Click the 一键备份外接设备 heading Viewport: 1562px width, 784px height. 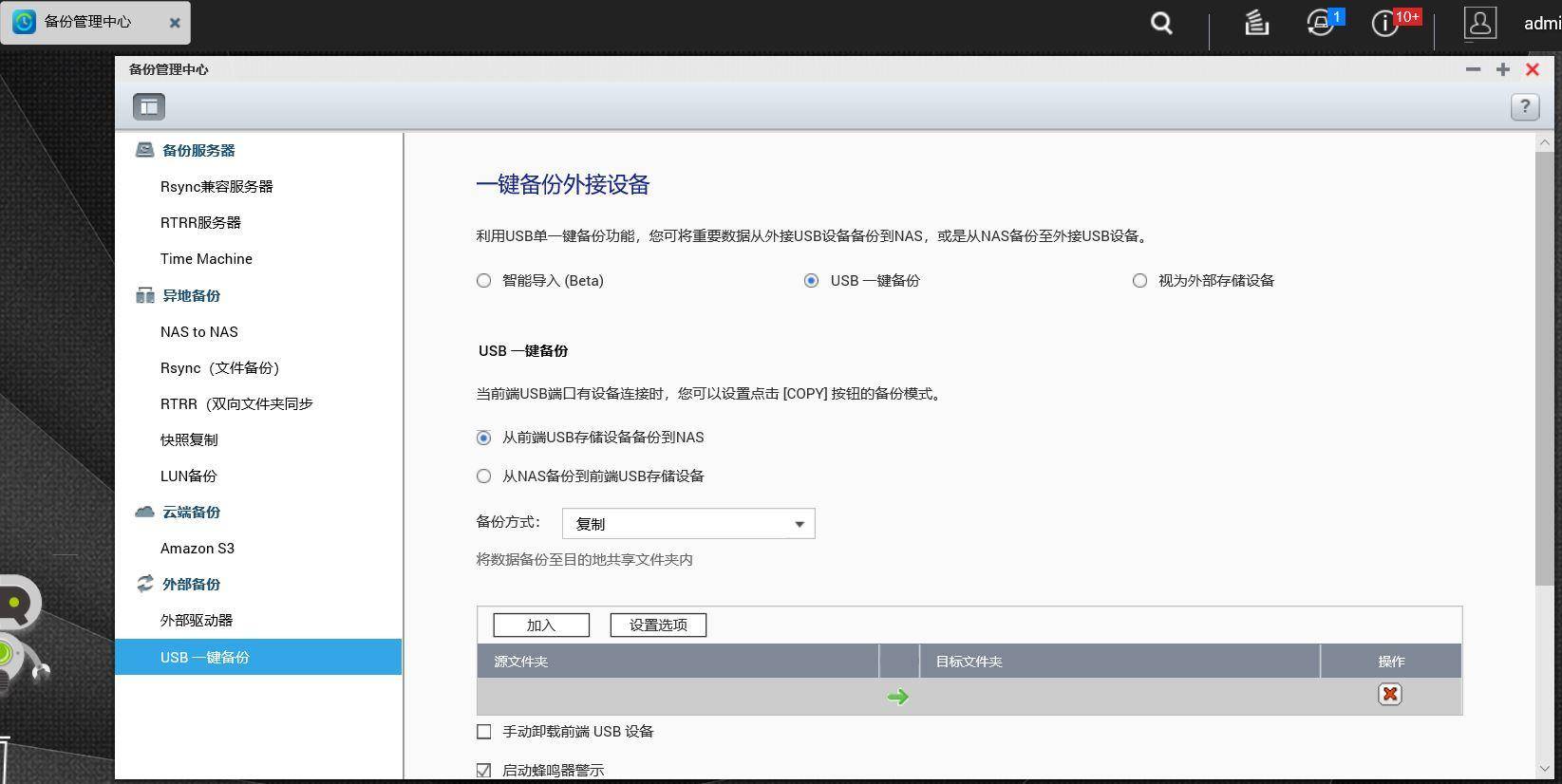pyautogui.click(x=563, y=184)
